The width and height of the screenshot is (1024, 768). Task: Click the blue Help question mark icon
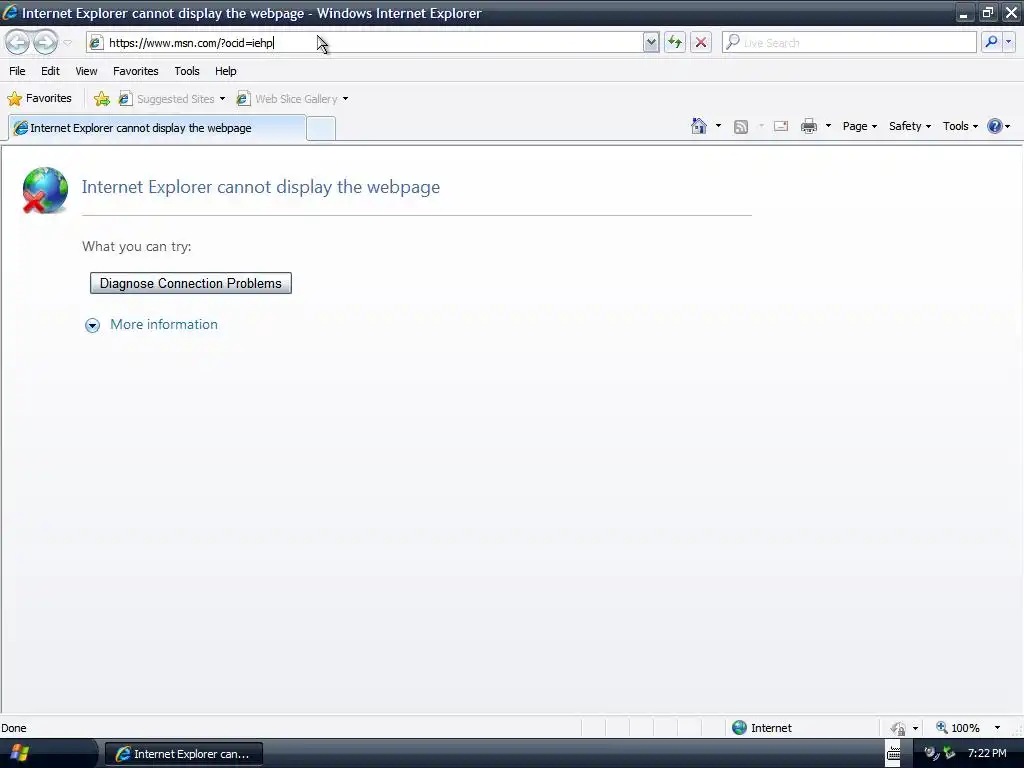(995, 126)
